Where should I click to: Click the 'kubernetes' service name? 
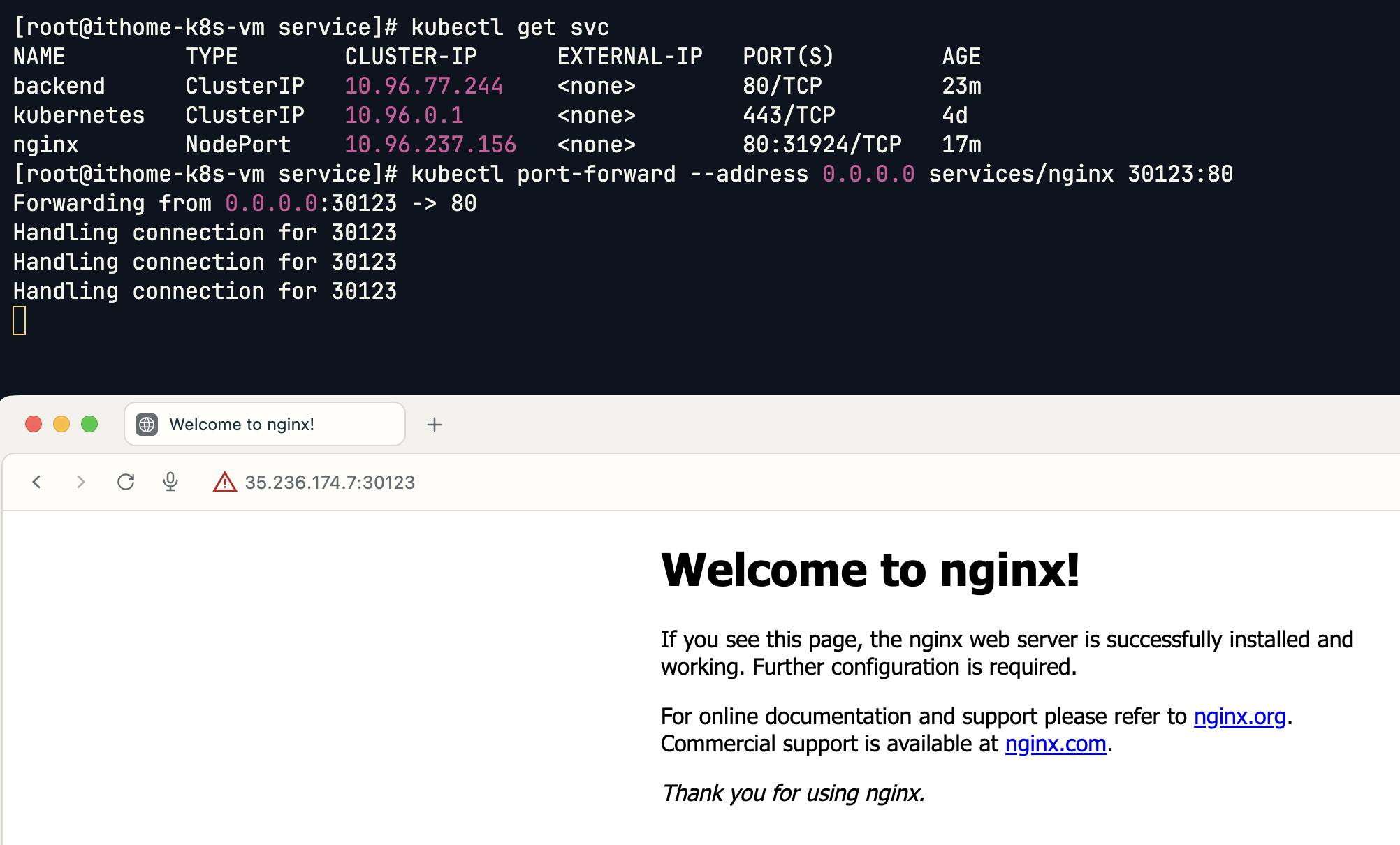79,115
